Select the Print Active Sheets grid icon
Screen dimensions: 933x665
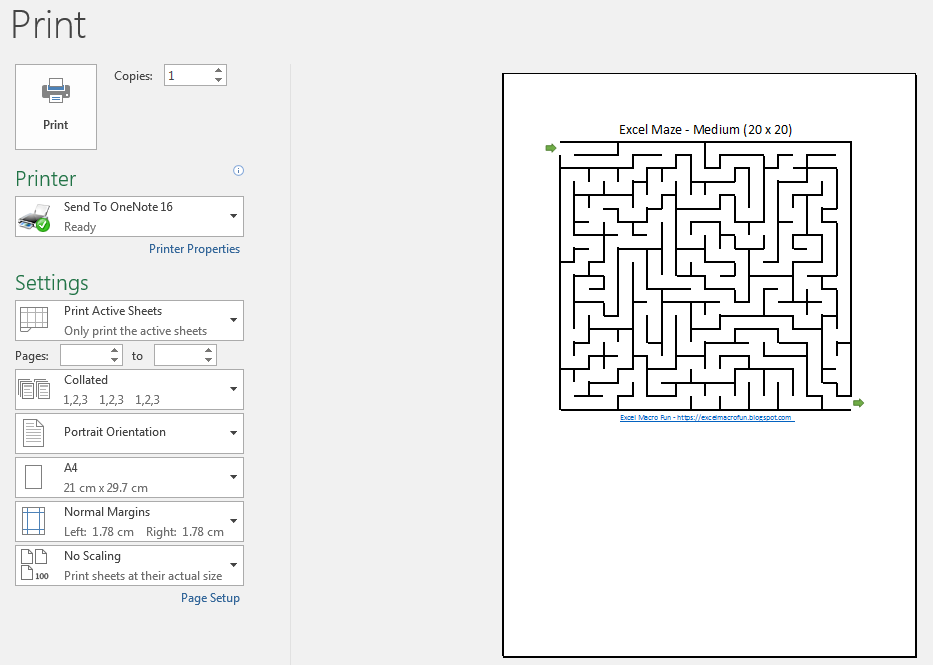click(x=32, y=320)
